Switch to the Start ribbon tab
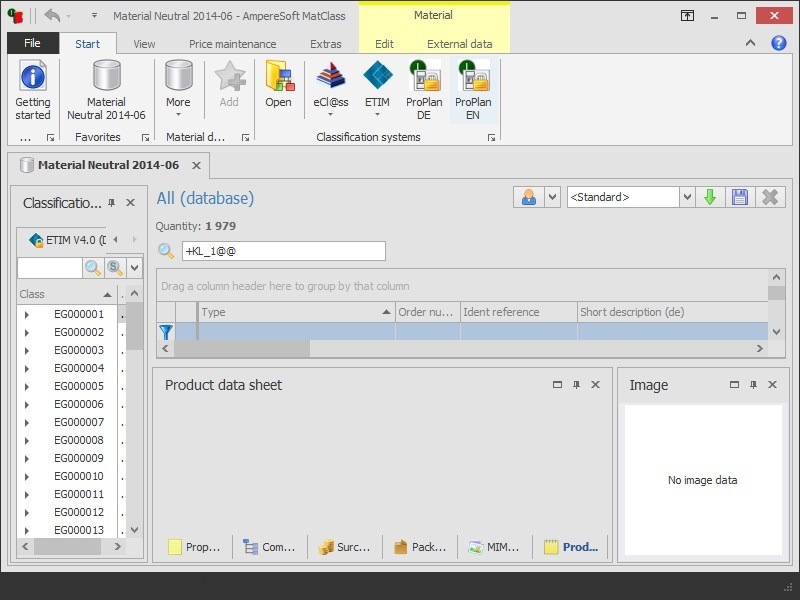Viewport: 800px width, 600px height. (x=87, y=44)
